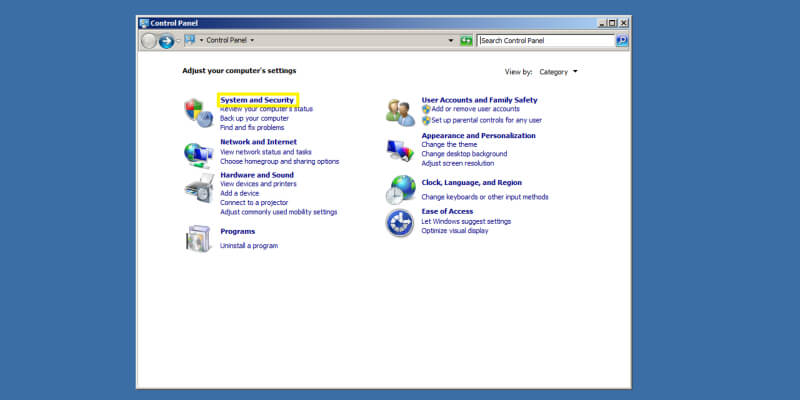Click the Control Panel title bar icon
The height and width of the screenshot is (400, 800).
pyautogui.click(x=144, y=23)
